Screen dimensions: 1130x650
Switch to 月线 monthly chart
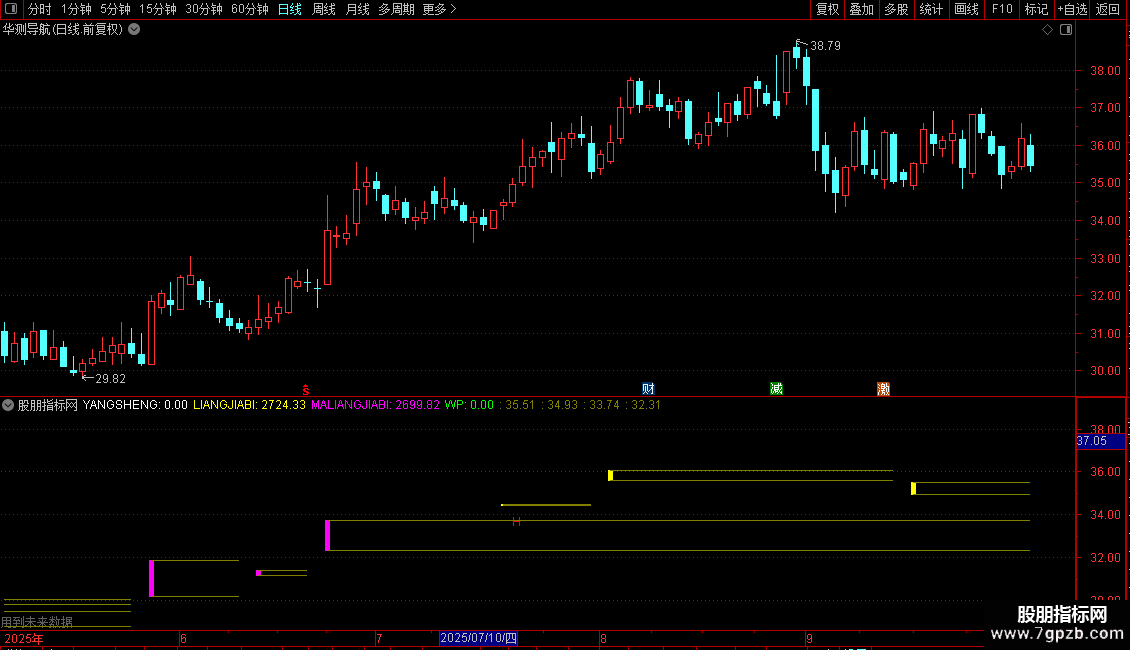pyautogui.click(x=357, y=9)
